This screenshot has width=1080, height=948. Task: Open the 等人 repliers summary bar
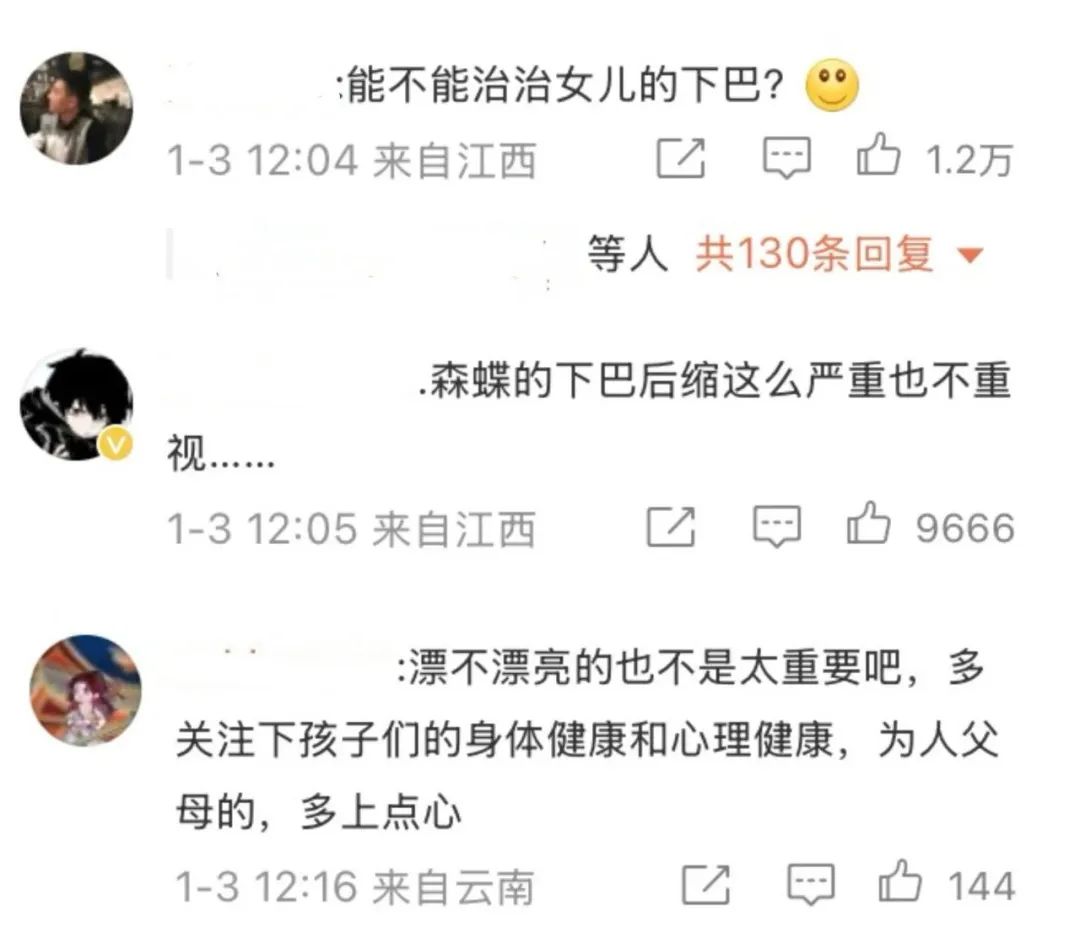(579, 254)
